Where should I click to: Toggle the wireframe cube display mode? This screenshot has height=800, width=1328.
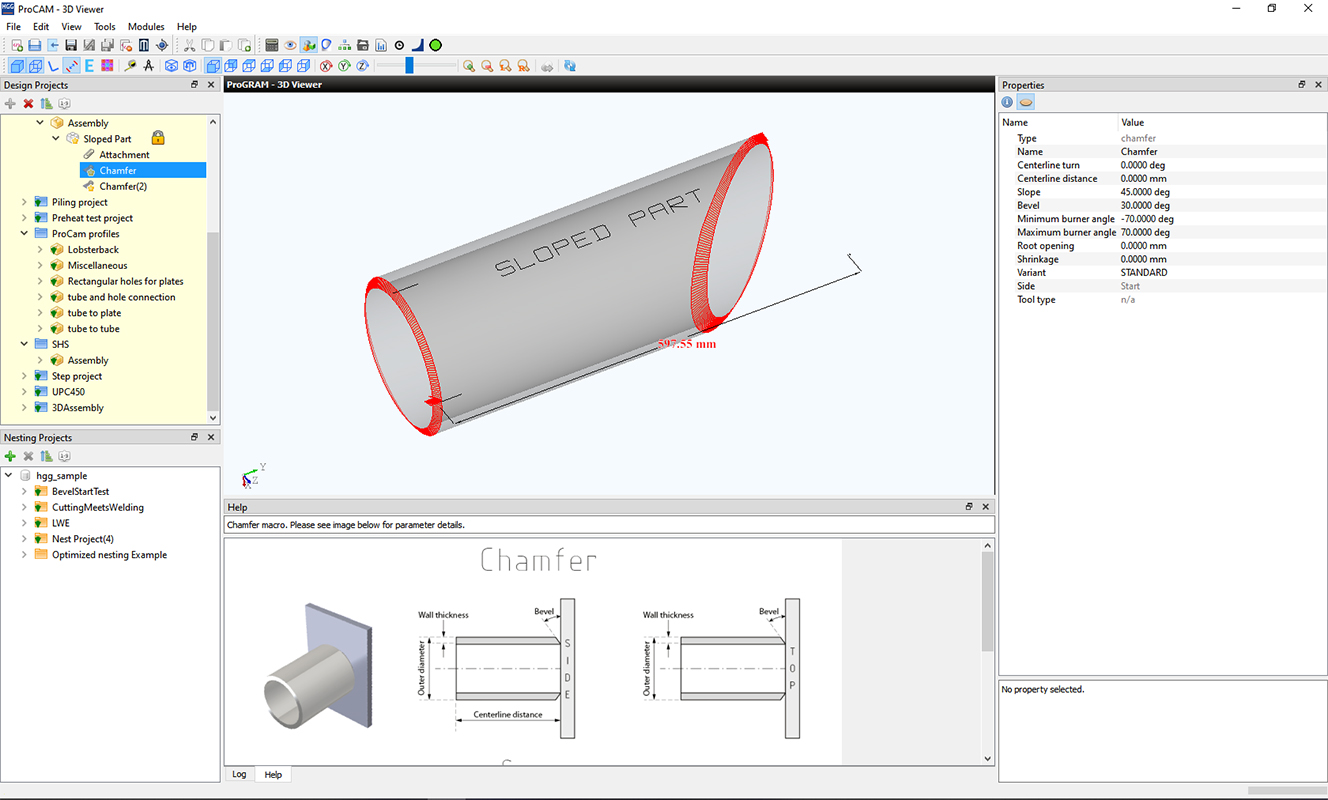[x=37, y=65]
